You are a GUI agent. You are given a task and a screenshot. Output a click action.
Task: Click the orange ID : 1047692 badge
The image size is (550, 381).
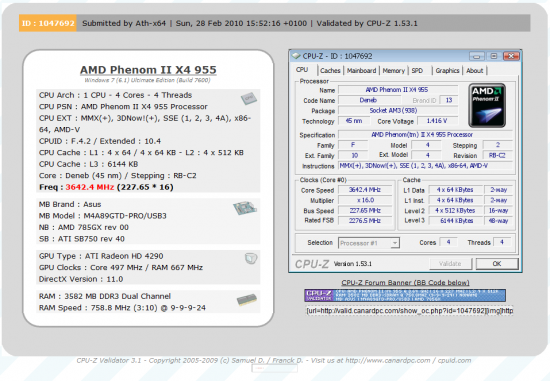(x=48, y=23)
